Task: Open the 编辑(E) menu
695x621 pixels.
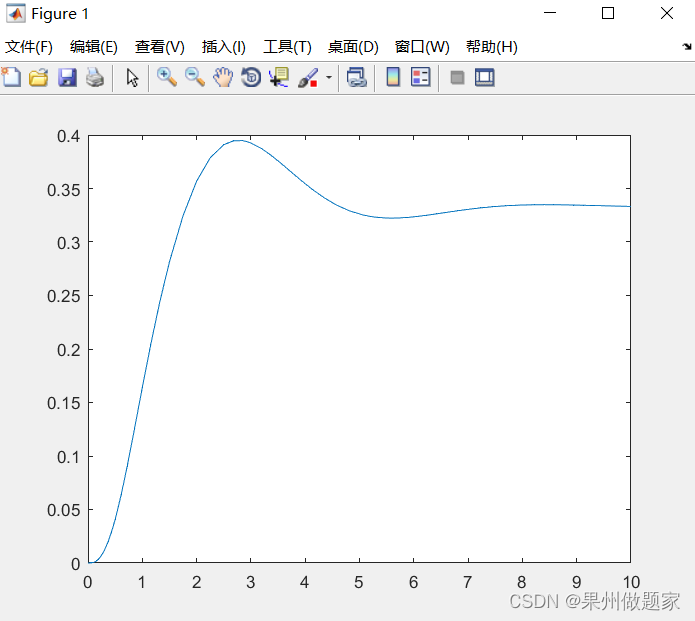Action: click(94, 47)
